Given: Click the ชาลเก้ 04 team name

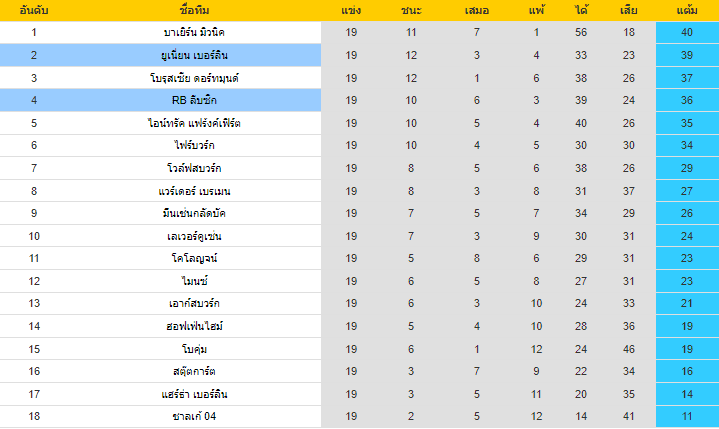Looking at the screenshot, I should pyautogui.click(x=194, y=416).
